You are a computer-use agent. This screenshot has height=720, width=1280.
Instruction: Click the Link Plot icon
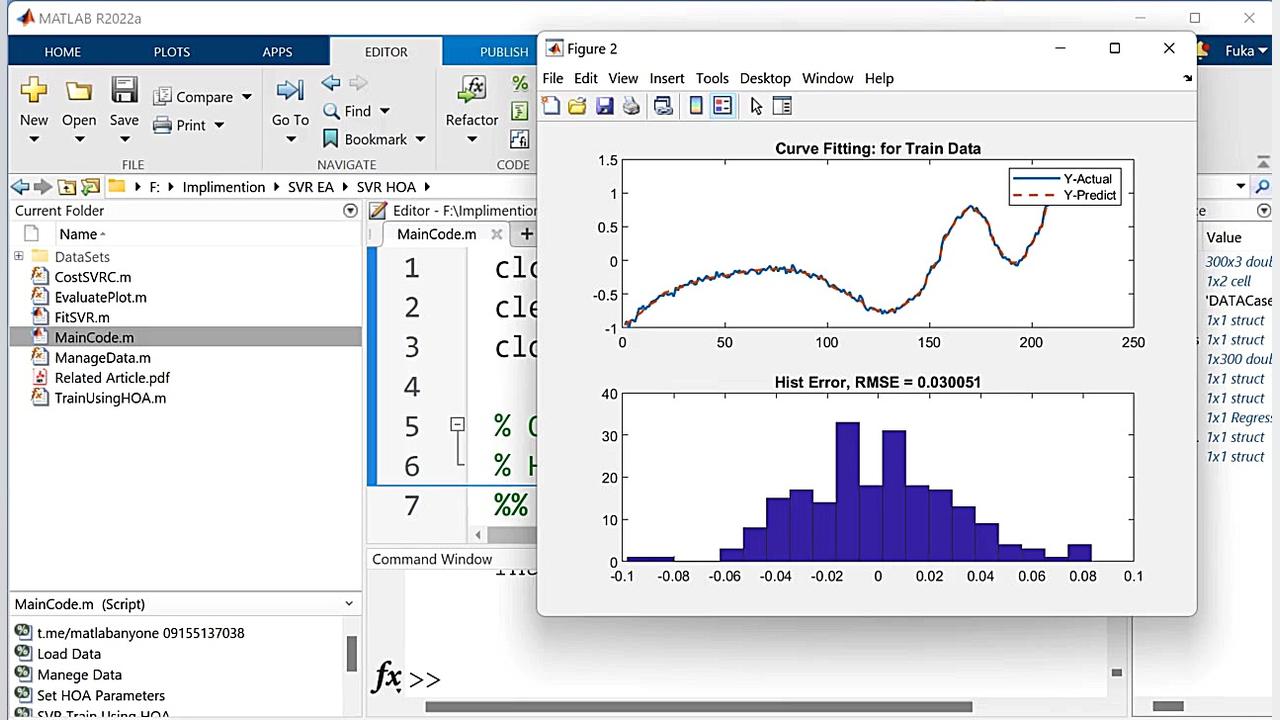tap(662, 106)
